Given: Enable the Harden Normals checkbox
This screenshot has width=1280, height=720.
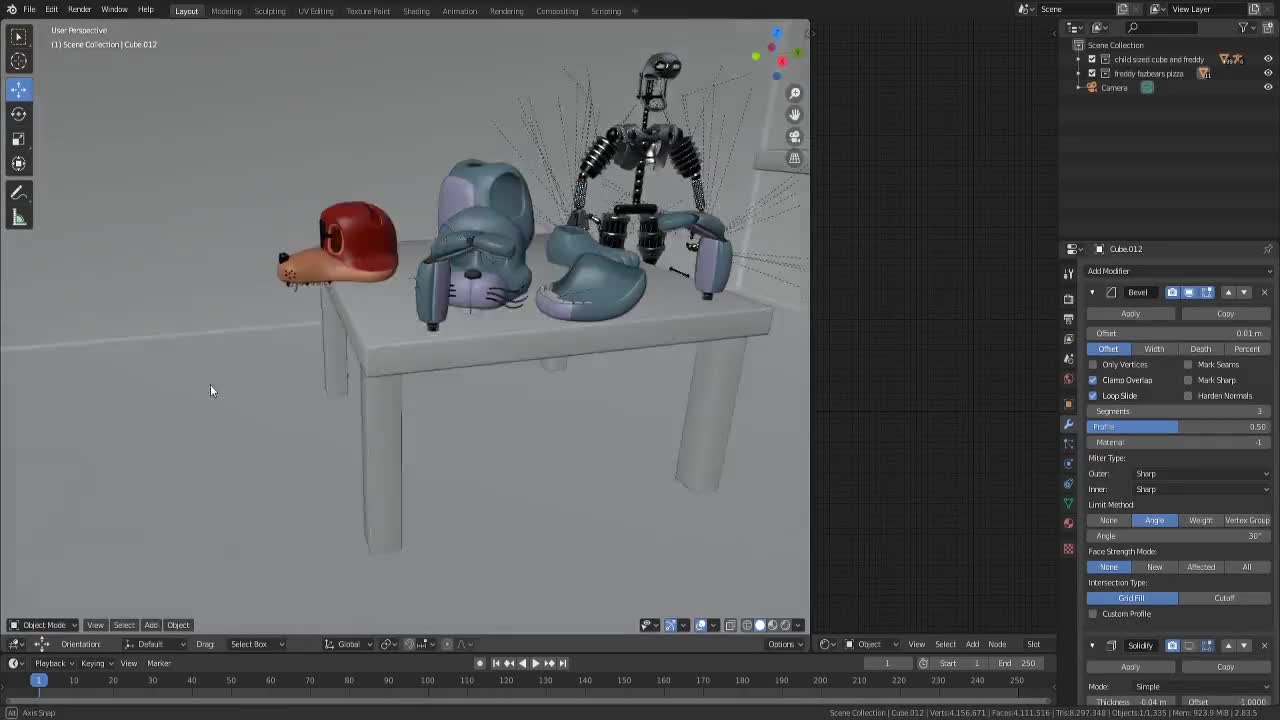Looking at the screenshot, I should coord(1188,396).
